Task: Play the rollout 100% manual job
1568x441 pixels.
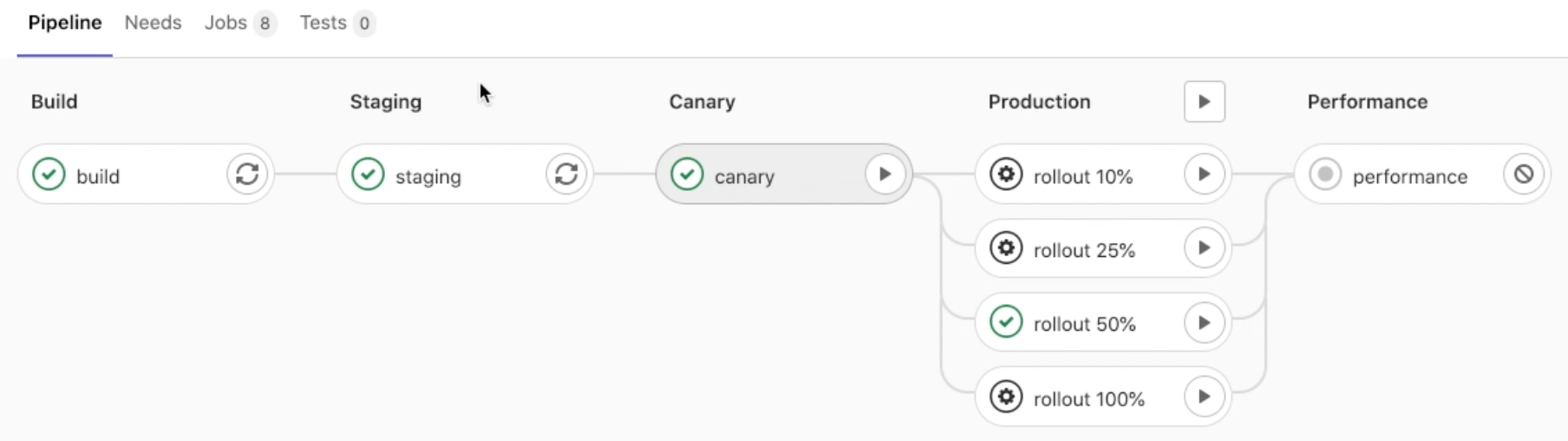Action: 1204,397
